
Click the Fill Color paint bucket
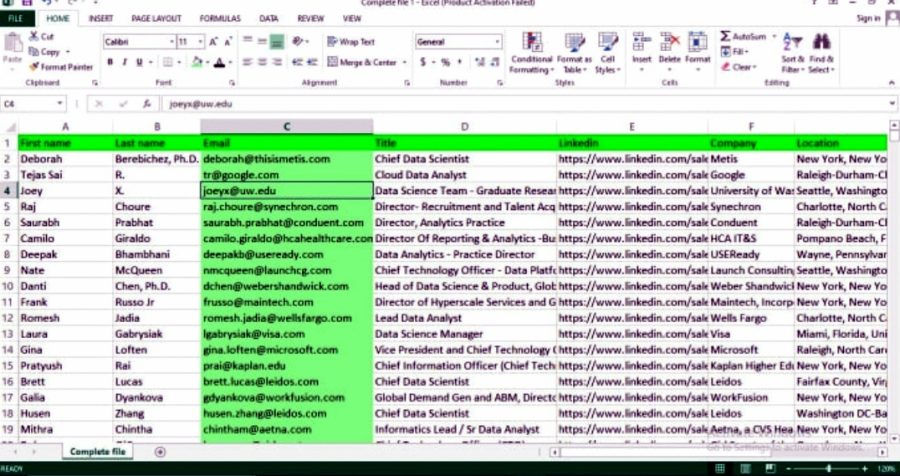point(197,62)
